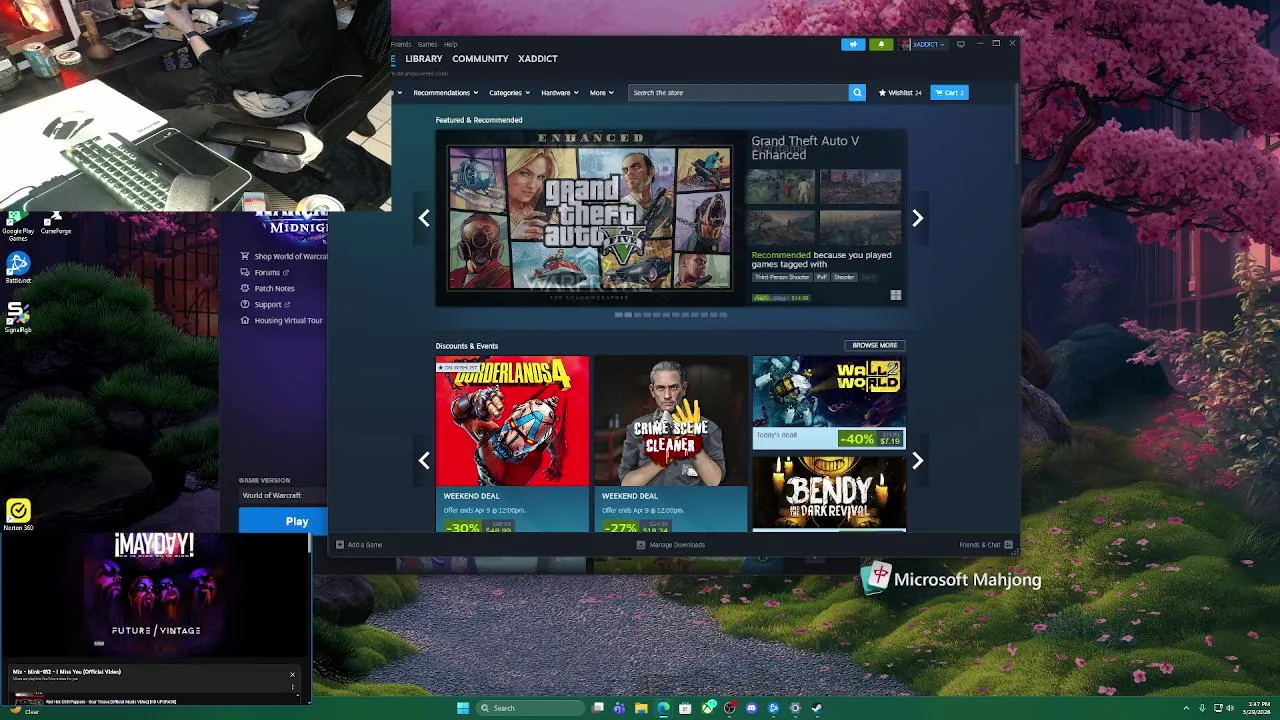The height and width of the screenshot is (720, 1280).
Task: Open Bendy and the Dark Revival
Action: tap(829, 493)
